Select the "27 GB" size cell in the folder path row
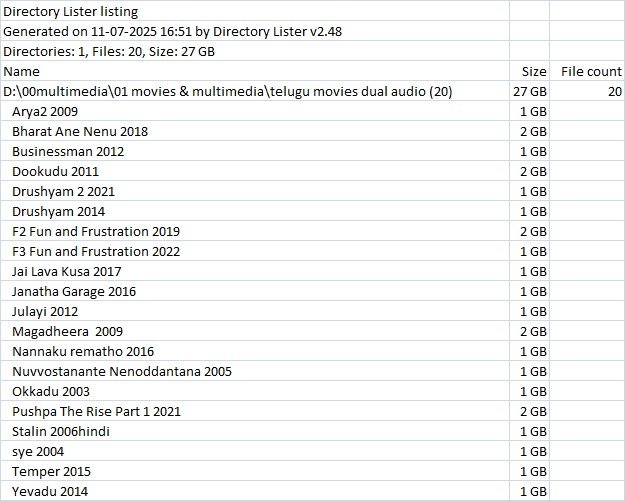 point(530,92)
